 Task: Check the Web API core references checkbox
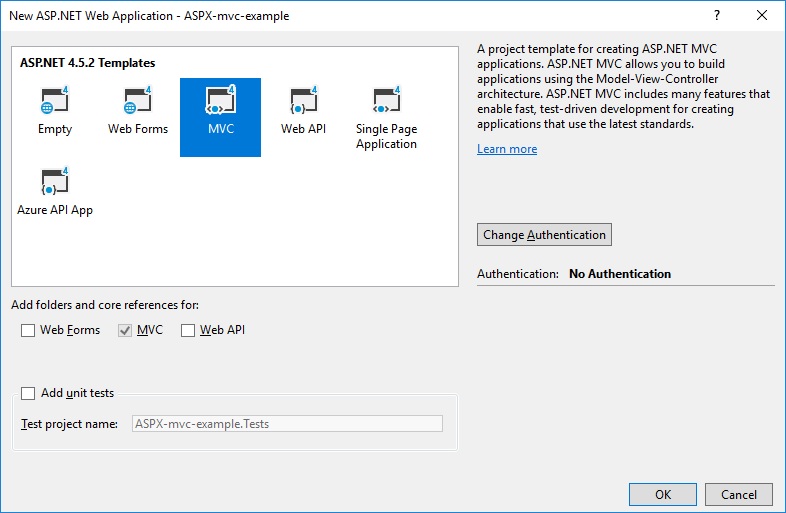[189, 330]
